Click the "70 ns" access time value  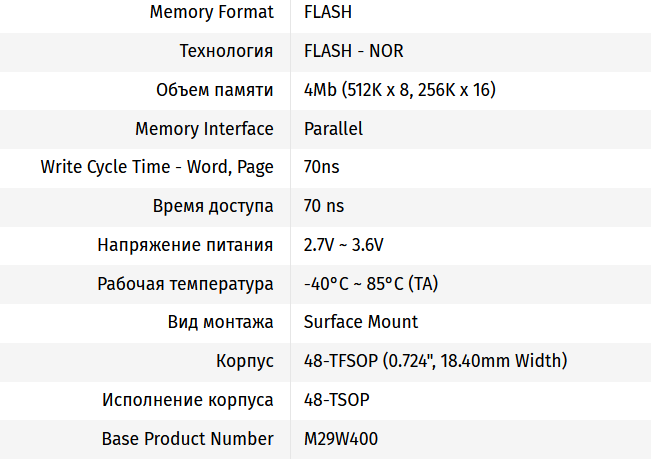coord(323,206)
